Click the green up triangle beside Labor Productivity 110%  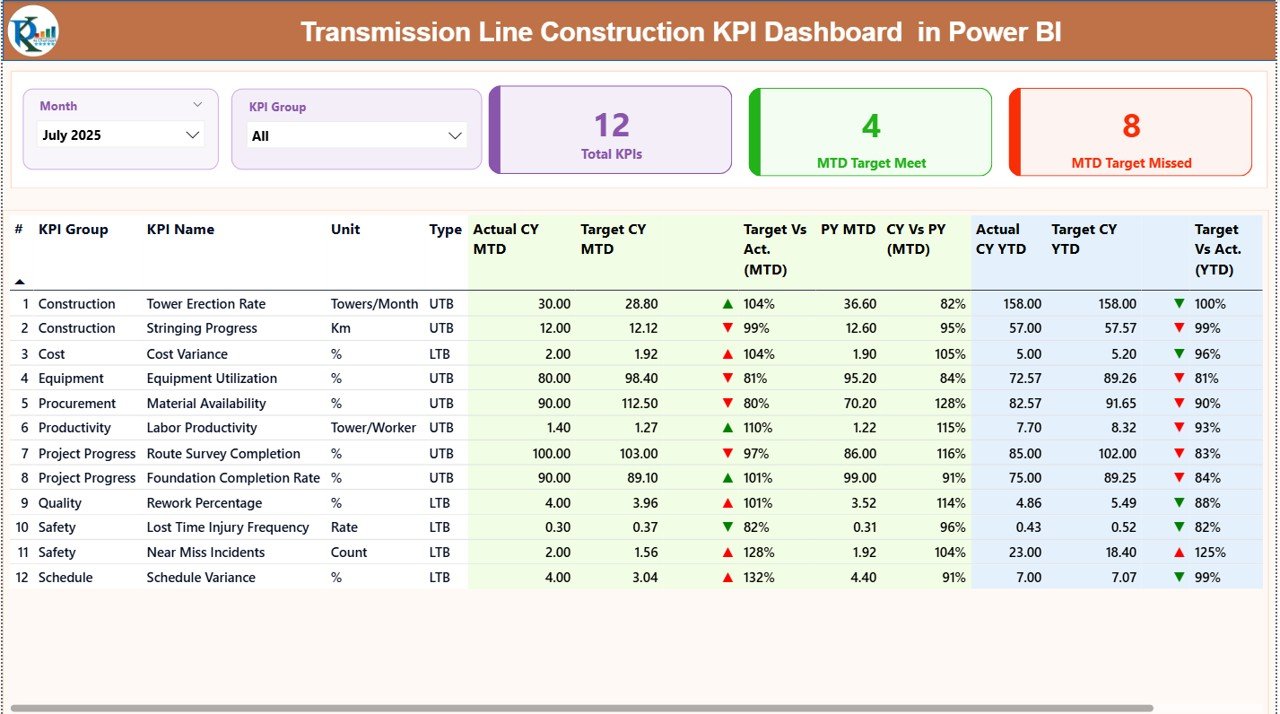coord(728,428)
